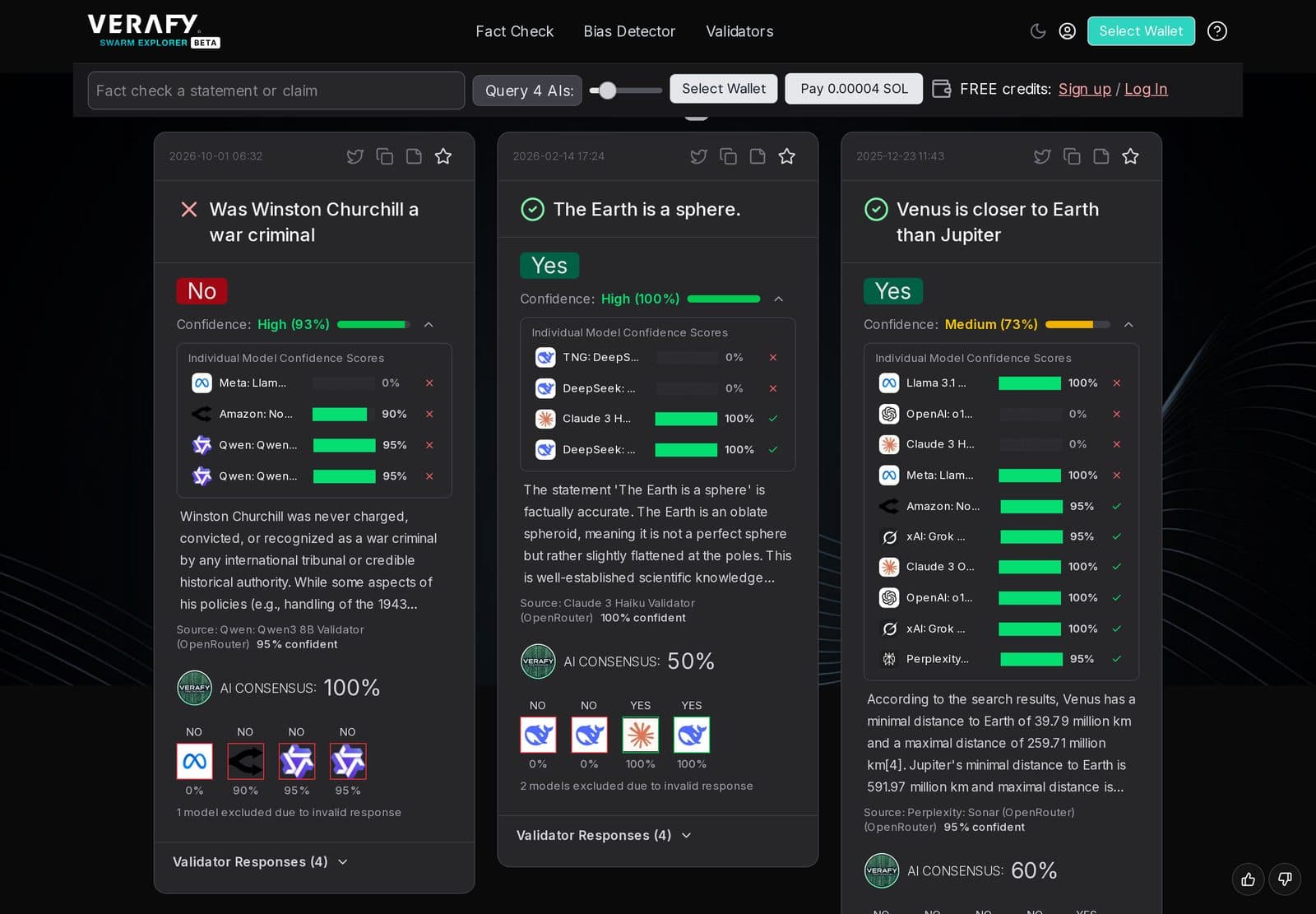Copy the Earth is a sphere card
1316x914 pixels.
(728, 156)
